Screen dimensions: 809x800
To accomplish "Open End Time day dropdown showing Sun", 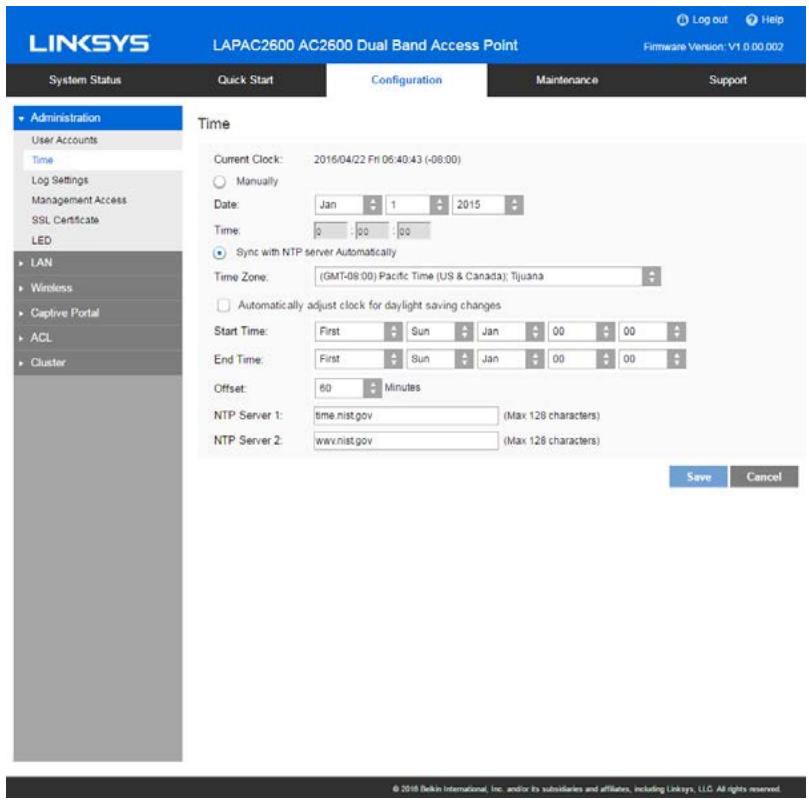I will point(440,359).
